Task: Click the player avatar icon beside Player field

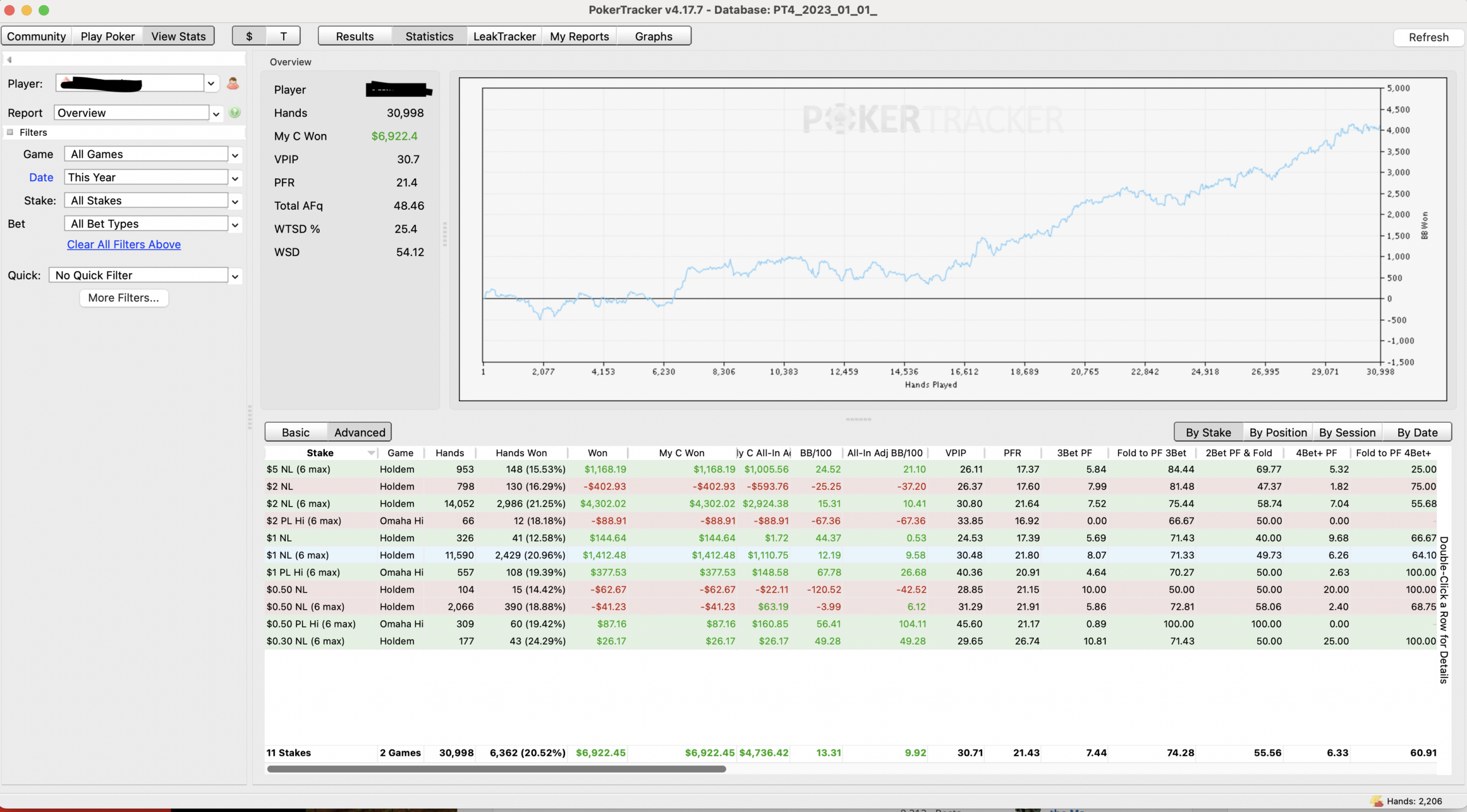Action: [233, 84]
